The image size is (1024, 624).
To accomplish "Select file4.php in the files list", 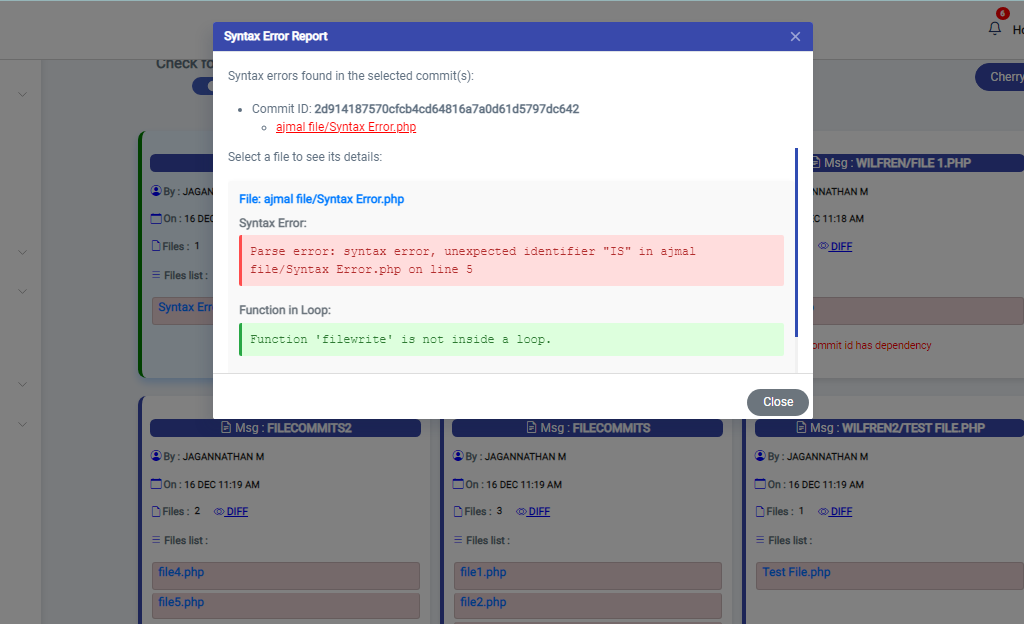I will point(181,573).
